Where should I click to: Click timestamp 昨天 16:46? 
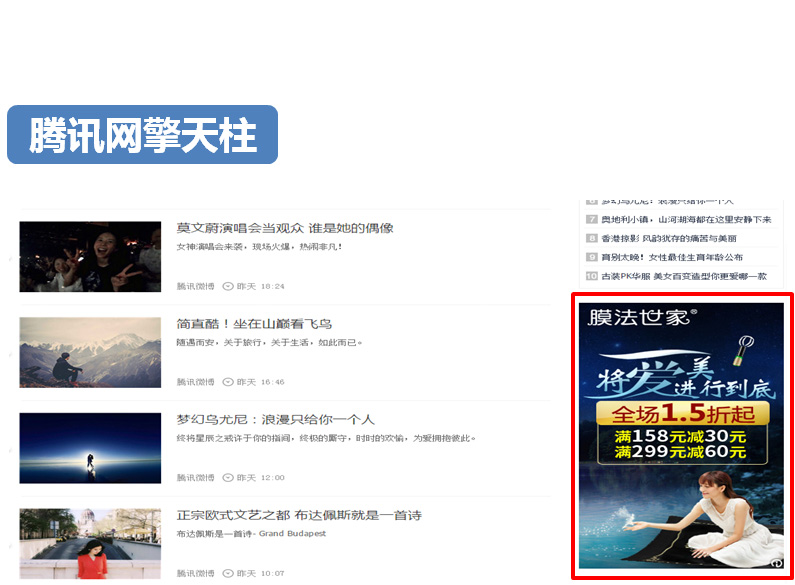[x=261, y=382]
